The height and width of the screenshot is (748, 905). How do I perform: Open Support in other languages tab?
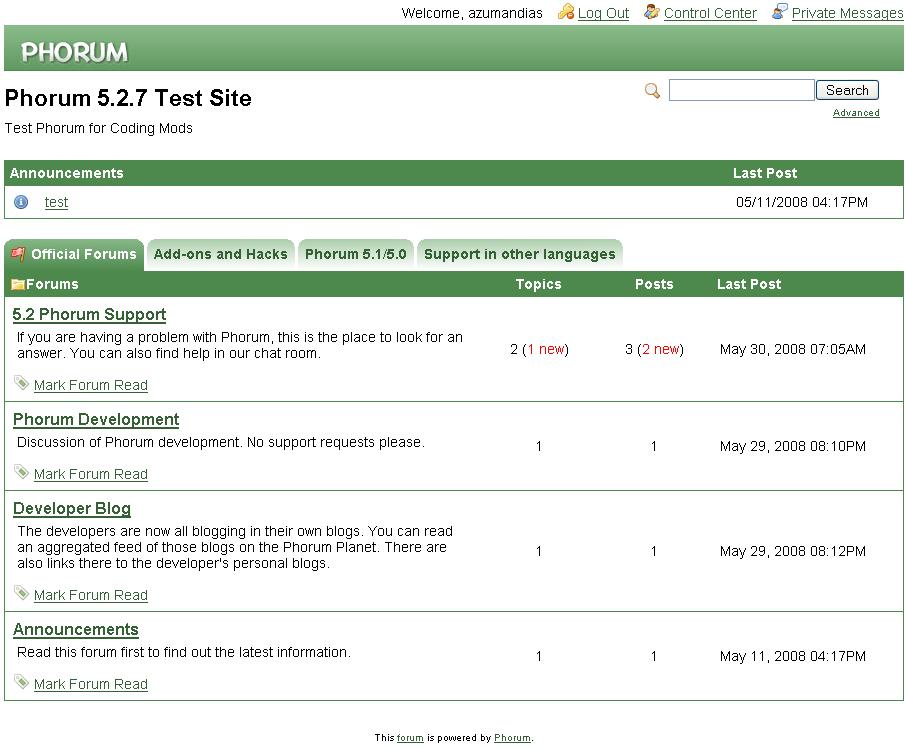point(519,254)
